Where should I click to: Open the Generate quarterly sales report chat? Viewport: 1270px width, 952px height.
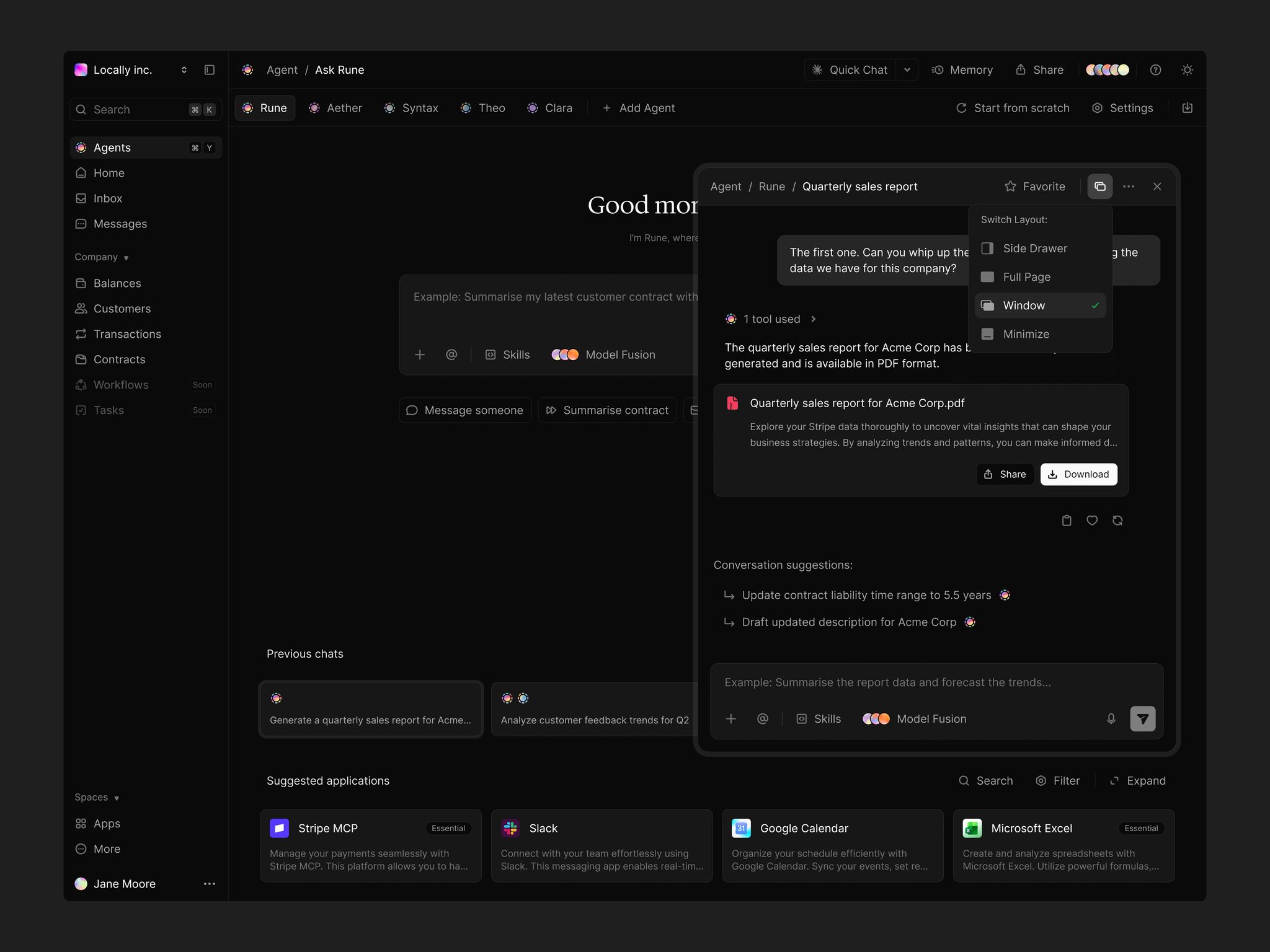click(371, 709)
